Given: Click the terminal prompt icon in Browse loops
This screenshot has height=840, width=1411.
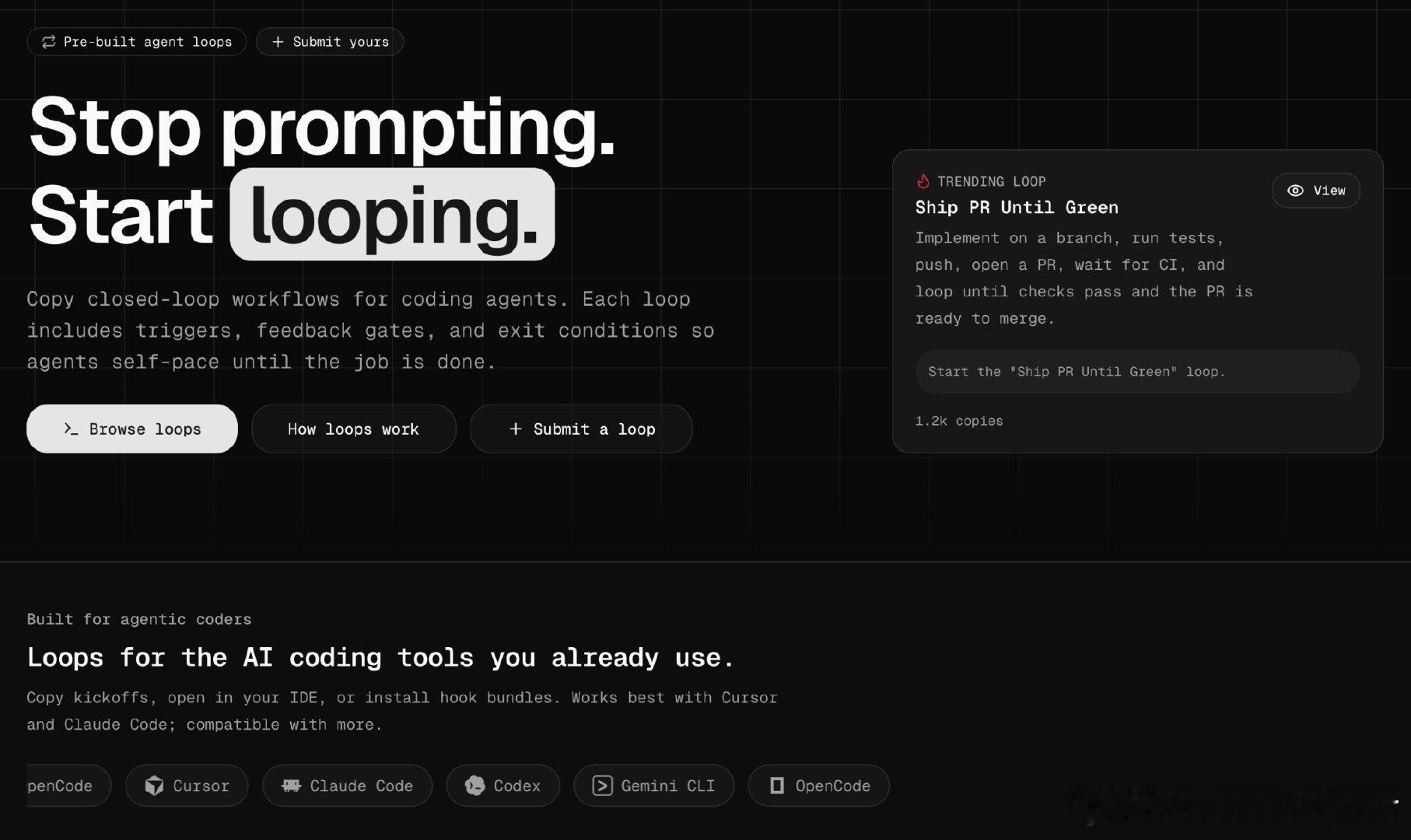Looking at the screenshot, I should [71, 429].
